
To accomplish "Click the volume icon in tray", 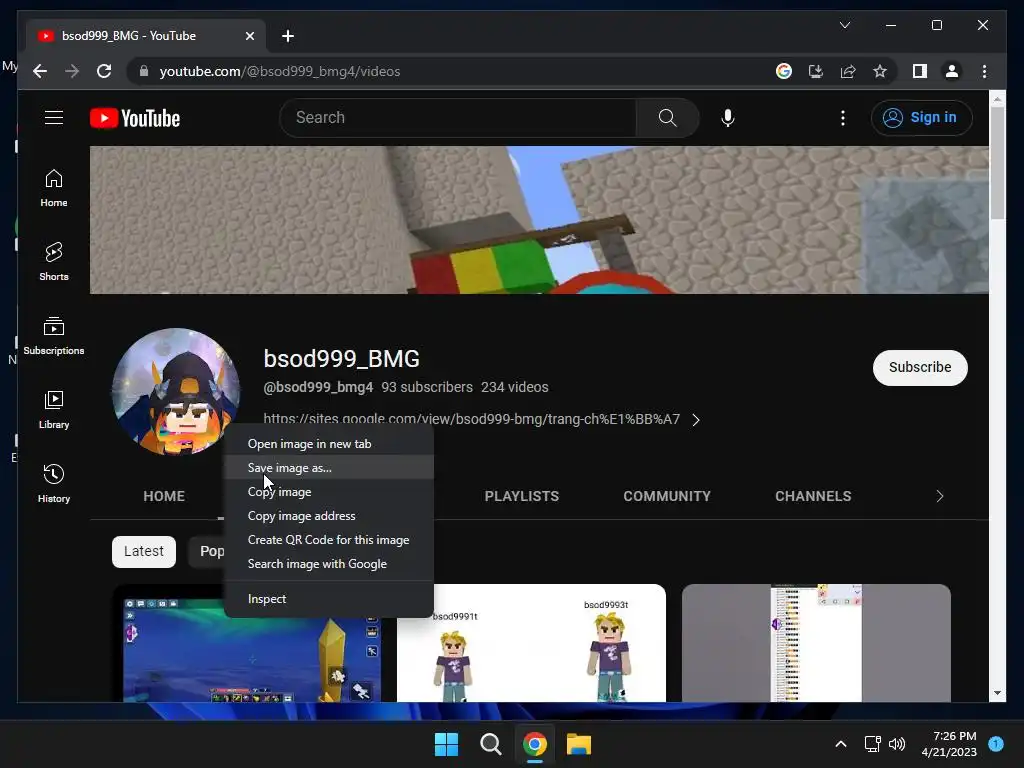I will [897, 744].
